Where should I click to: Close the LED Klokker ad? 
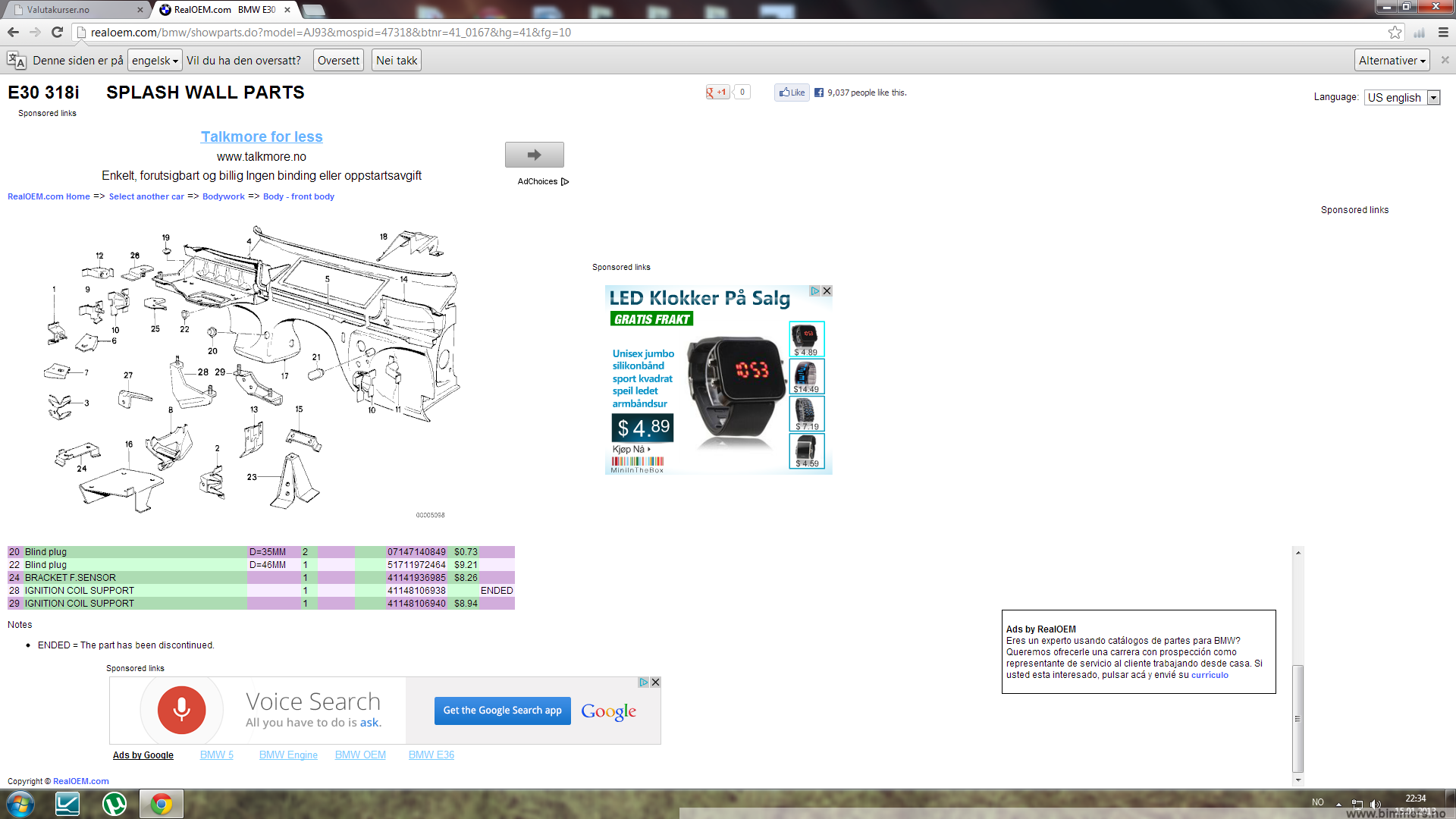tap(827, 291)
